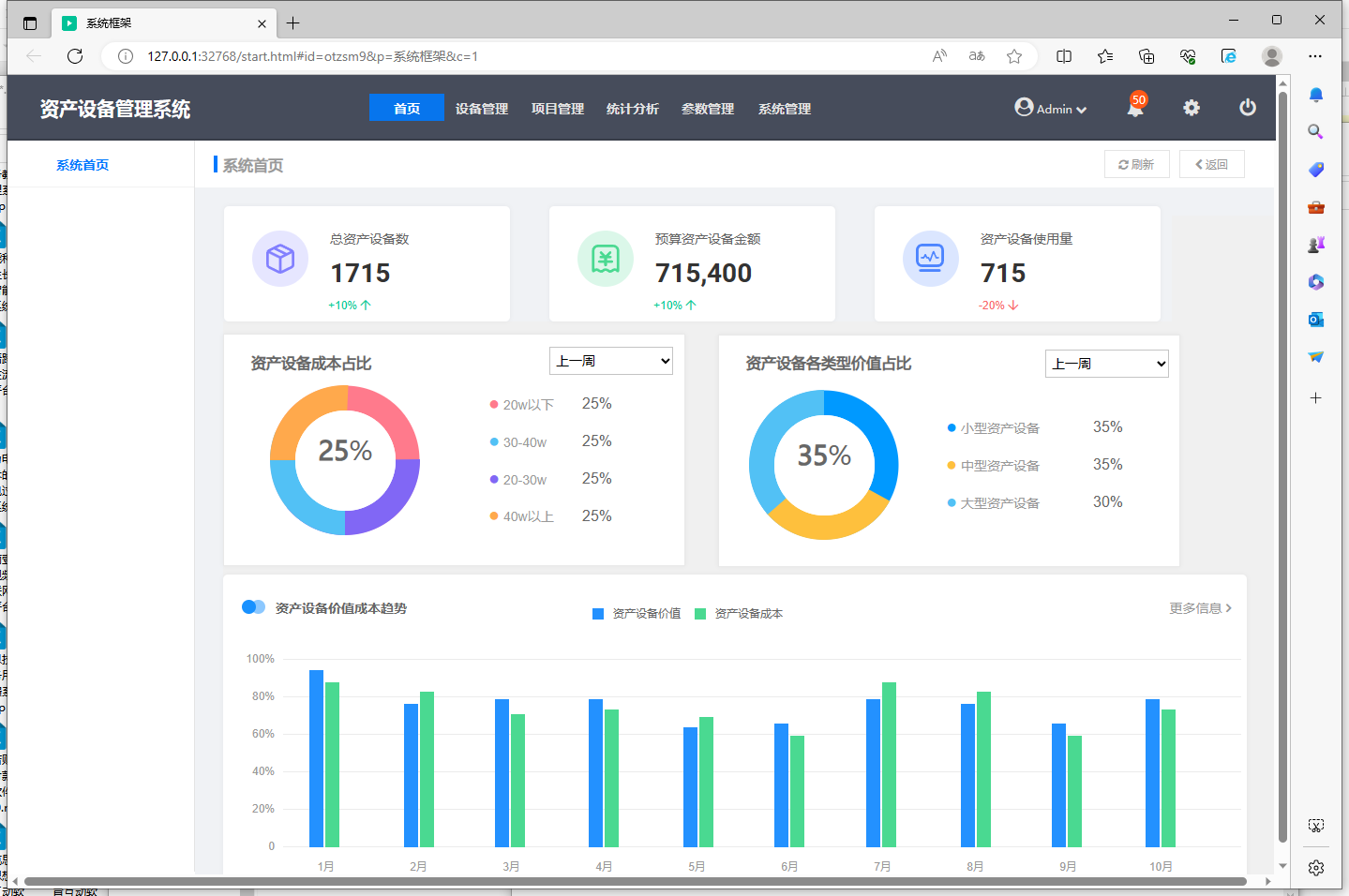Open the 统计分析 menu
Screen dimensions: 1349x896
coord(633,109)
